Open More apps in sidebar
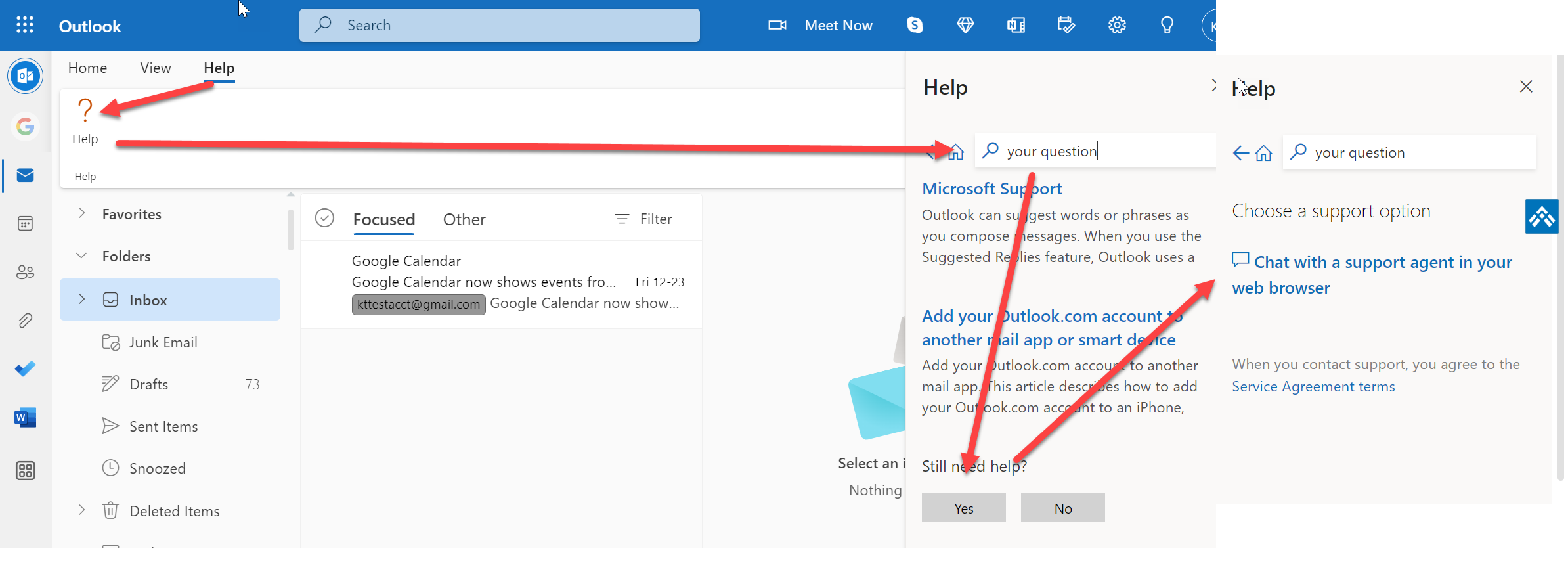 pyautogui.click(x=26, y=471)
